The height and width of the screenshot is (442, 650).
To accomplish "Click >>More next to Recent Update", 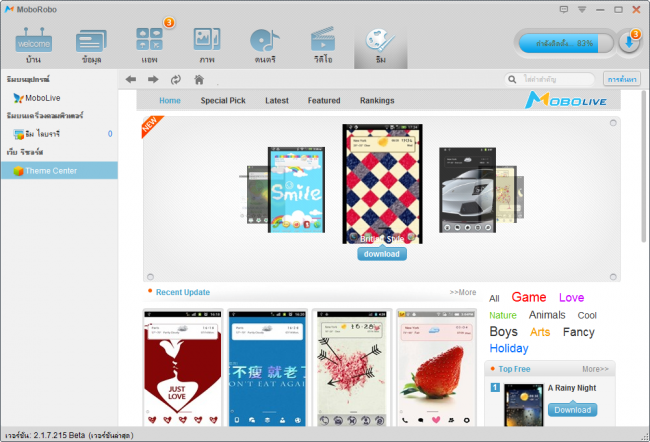I will [x=463, y=292].
